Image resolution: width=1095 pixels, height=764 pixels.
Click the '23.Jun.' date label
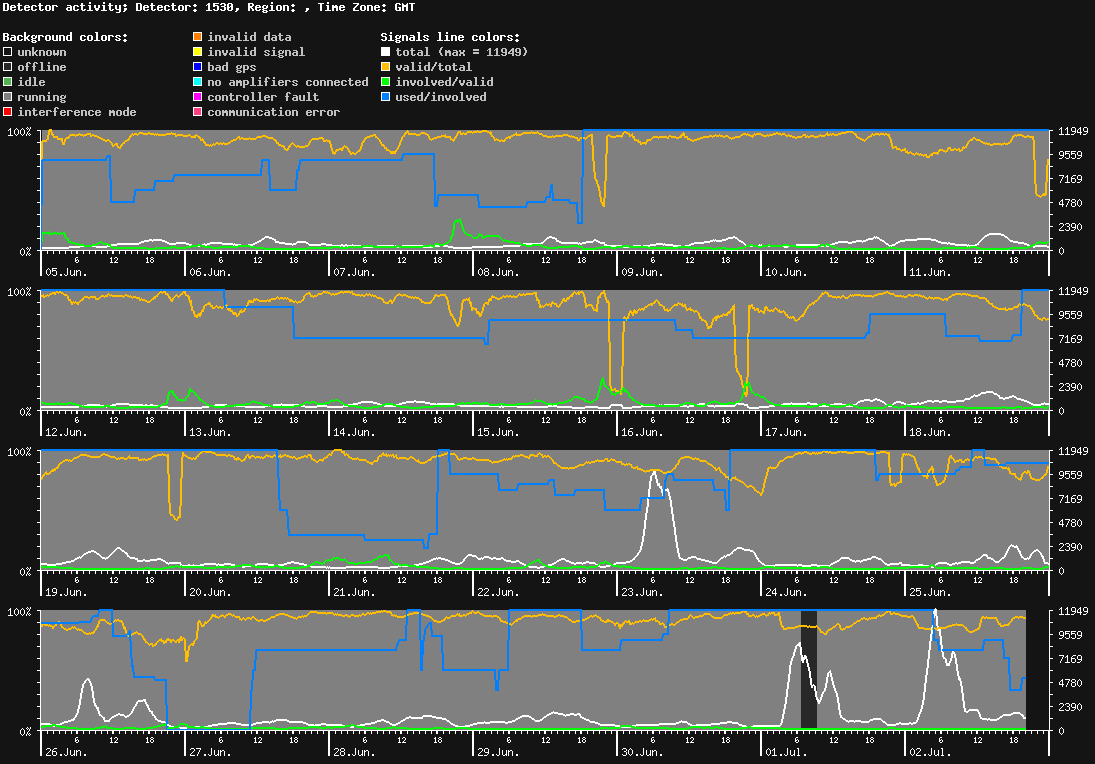[x=642, y=592]
